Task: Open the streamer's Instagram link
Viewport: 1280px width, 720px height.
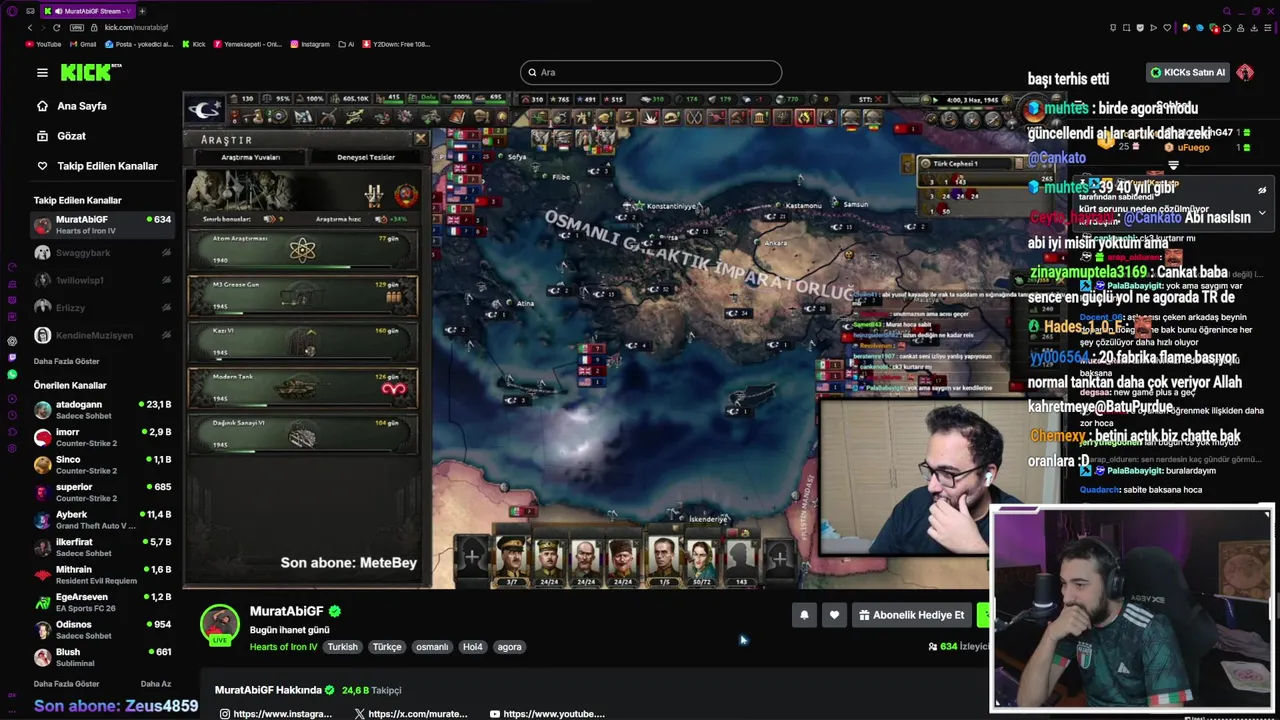Action: (276, 714)
